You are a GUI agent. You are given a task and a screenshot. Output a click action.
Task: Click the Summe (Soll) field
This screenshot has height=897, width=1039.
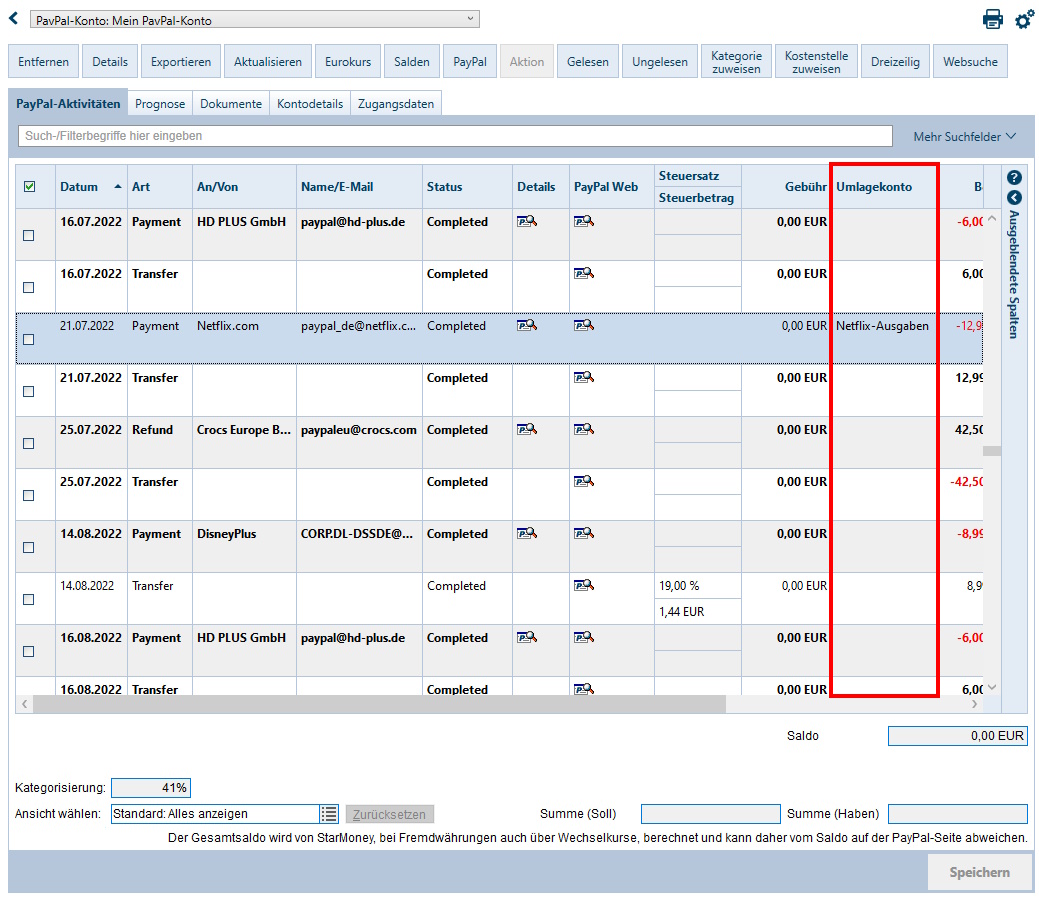pos(710,814)
